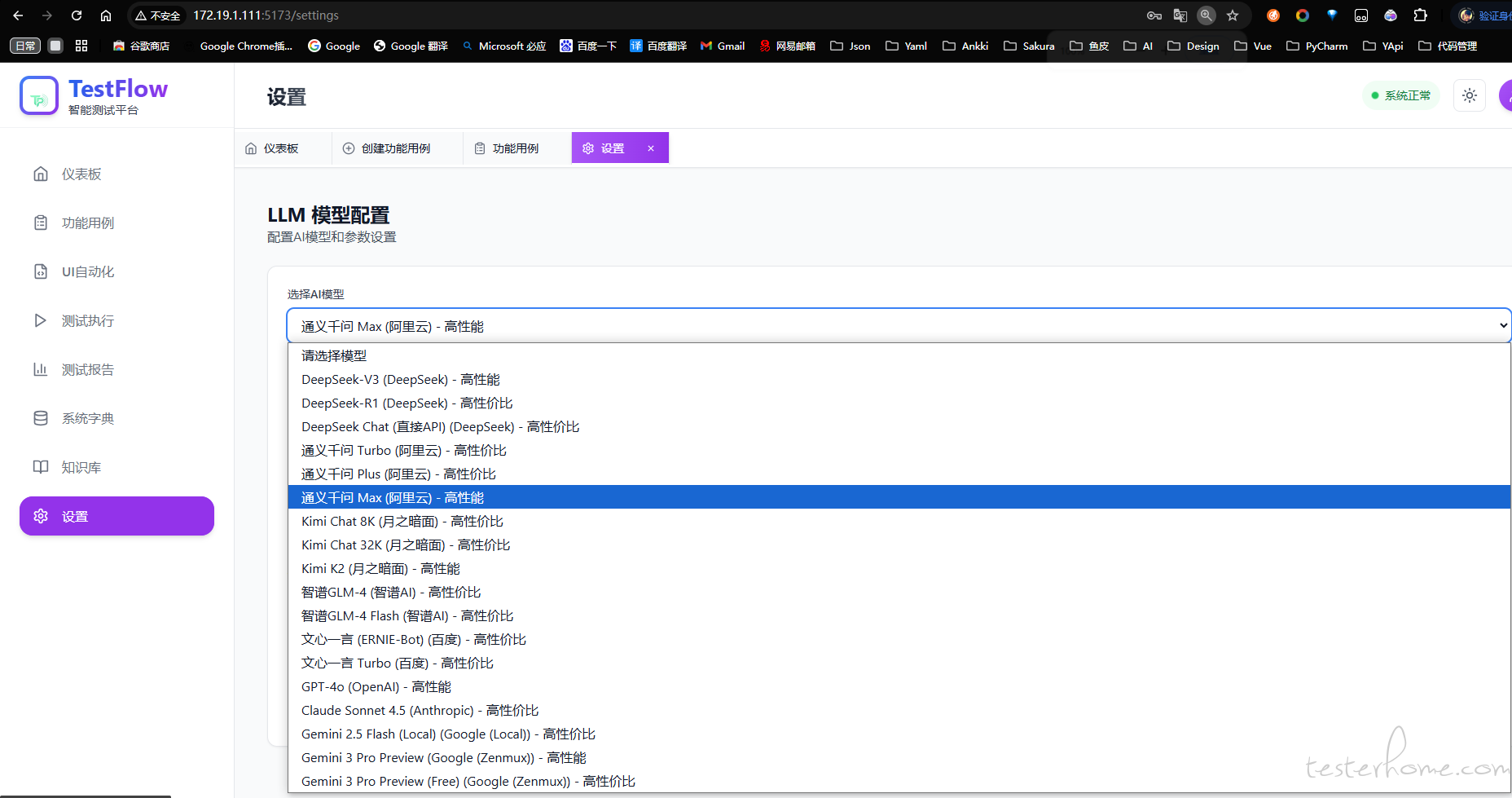The height and width of the screenshot is (798, 1512).
Task: Go to 功能用例 in the sidebar
Action: tap(87, 223)
